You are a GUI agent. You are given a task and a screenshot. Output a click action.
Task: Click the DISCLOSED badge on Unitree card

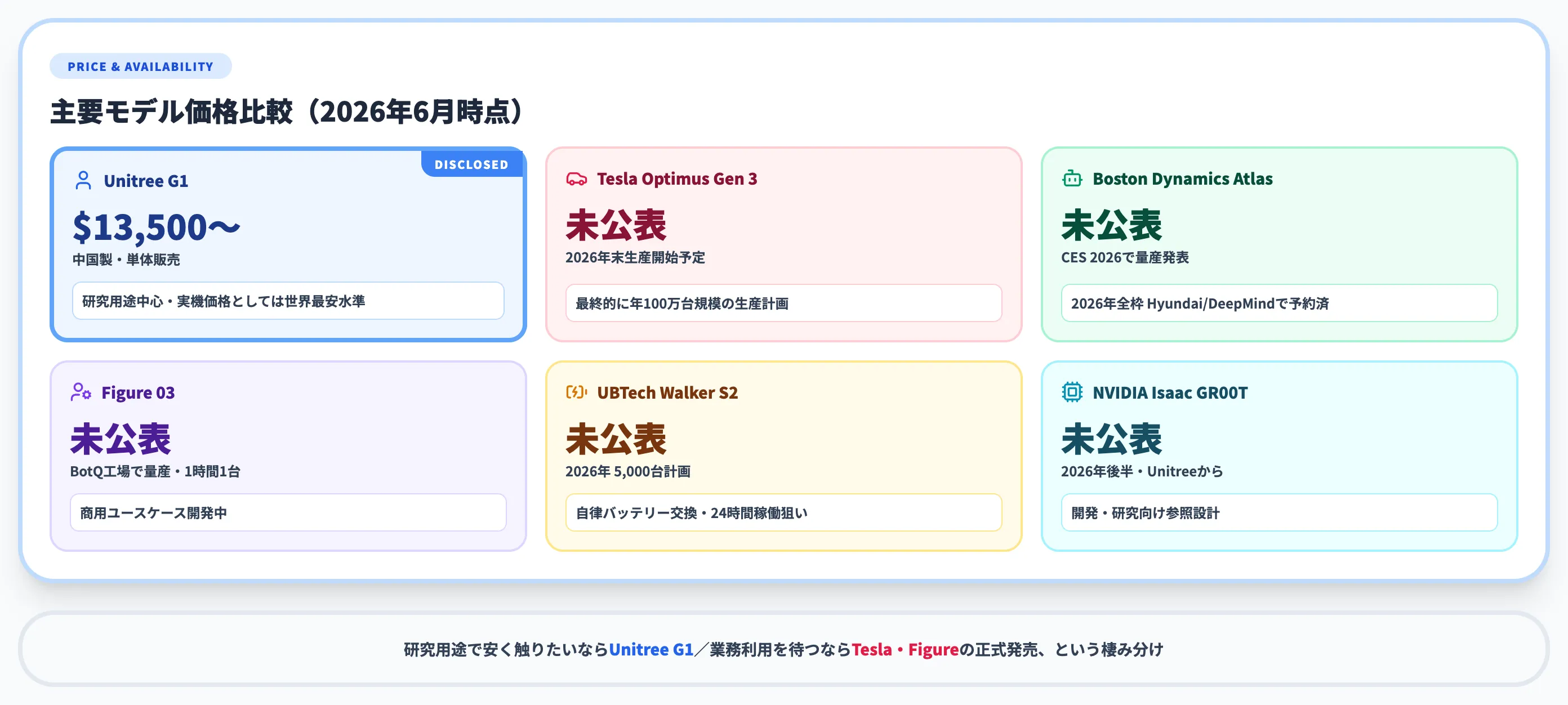(471, 164)
